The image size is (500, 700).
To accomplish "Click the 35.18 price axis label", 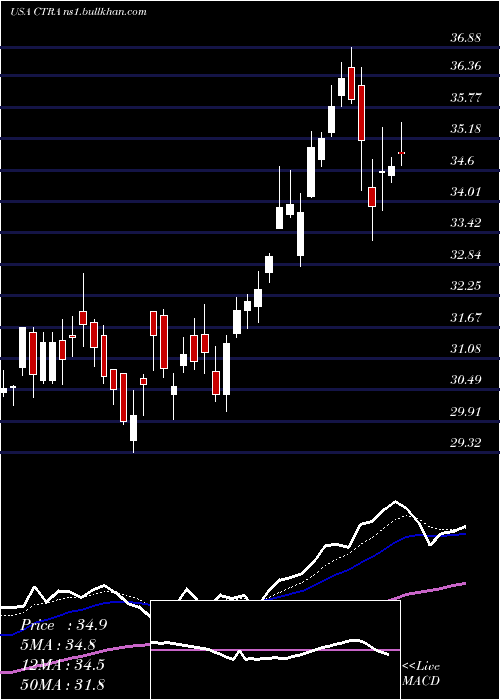I will [x=466, y=129].
